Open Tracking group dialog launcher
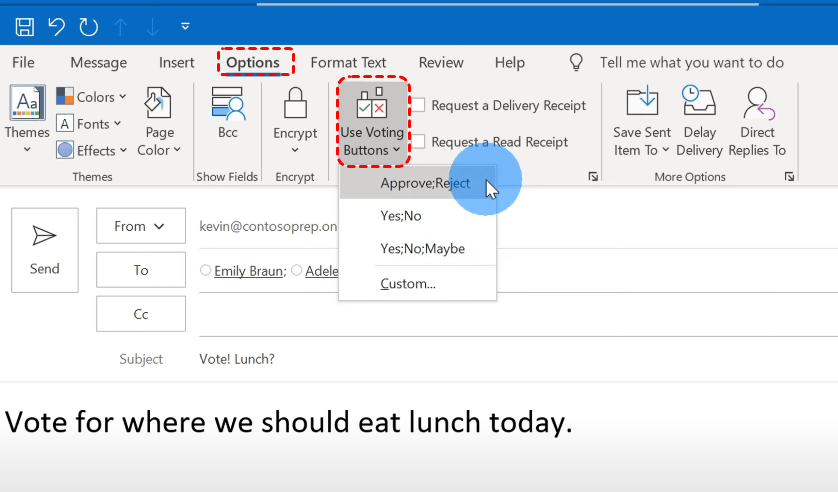This screenshot has height=492, width=838. pyautogui.click(x=593, y=176)
